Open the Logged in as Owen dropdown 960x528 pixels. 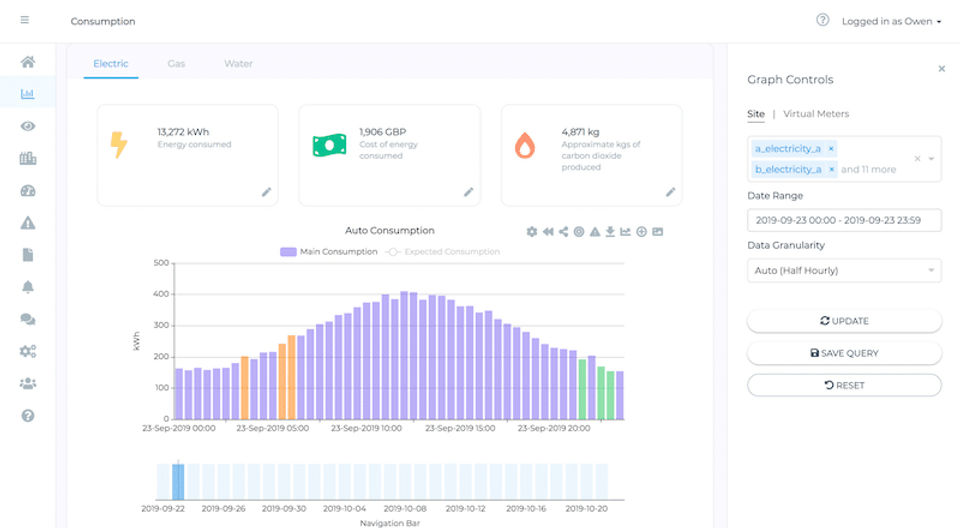pyautogui.click(x=891, y=21)
